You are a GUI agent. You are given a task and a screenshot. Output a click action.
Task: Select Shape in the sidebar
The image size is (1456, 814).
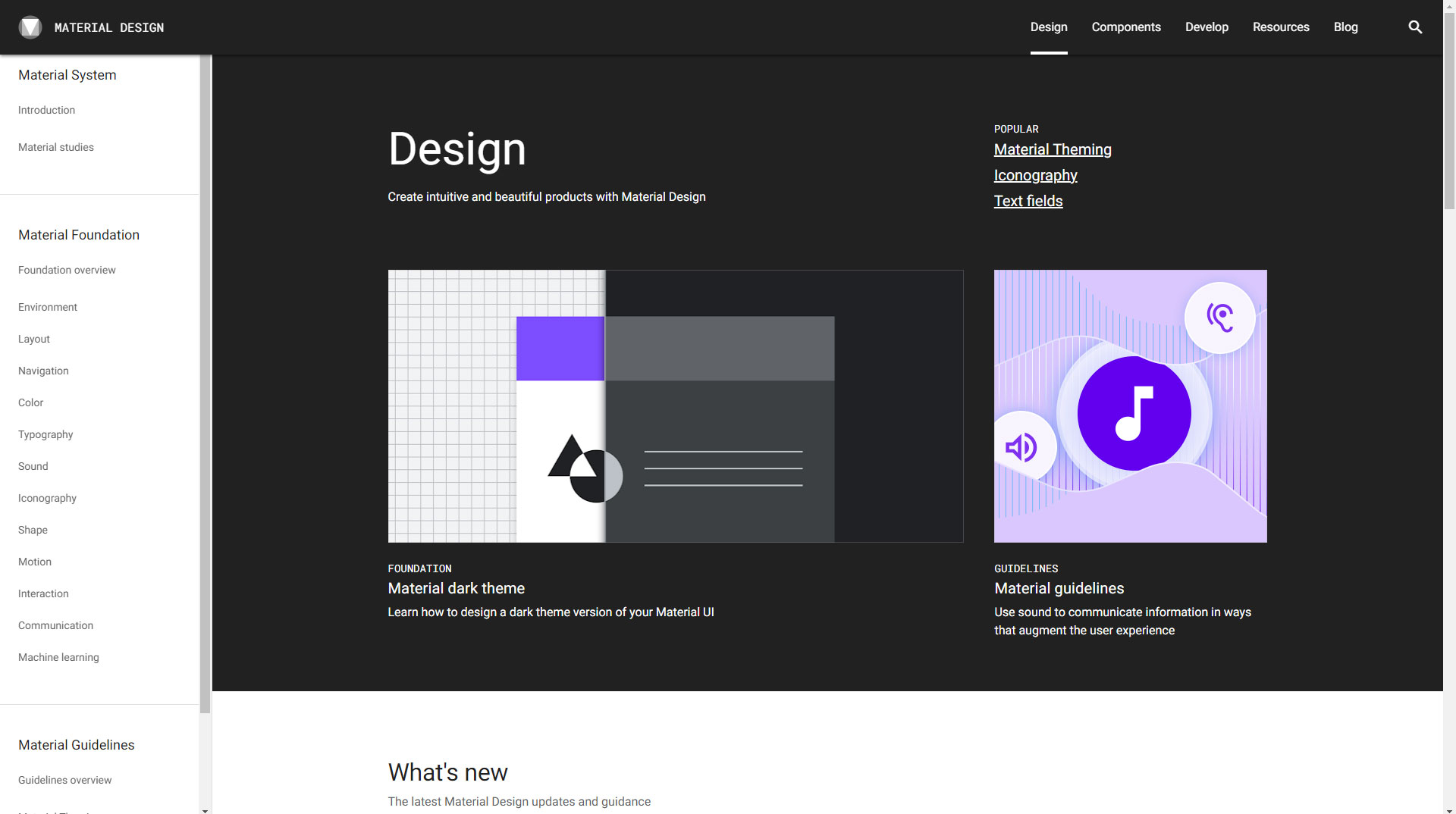[x=33, y=531]
